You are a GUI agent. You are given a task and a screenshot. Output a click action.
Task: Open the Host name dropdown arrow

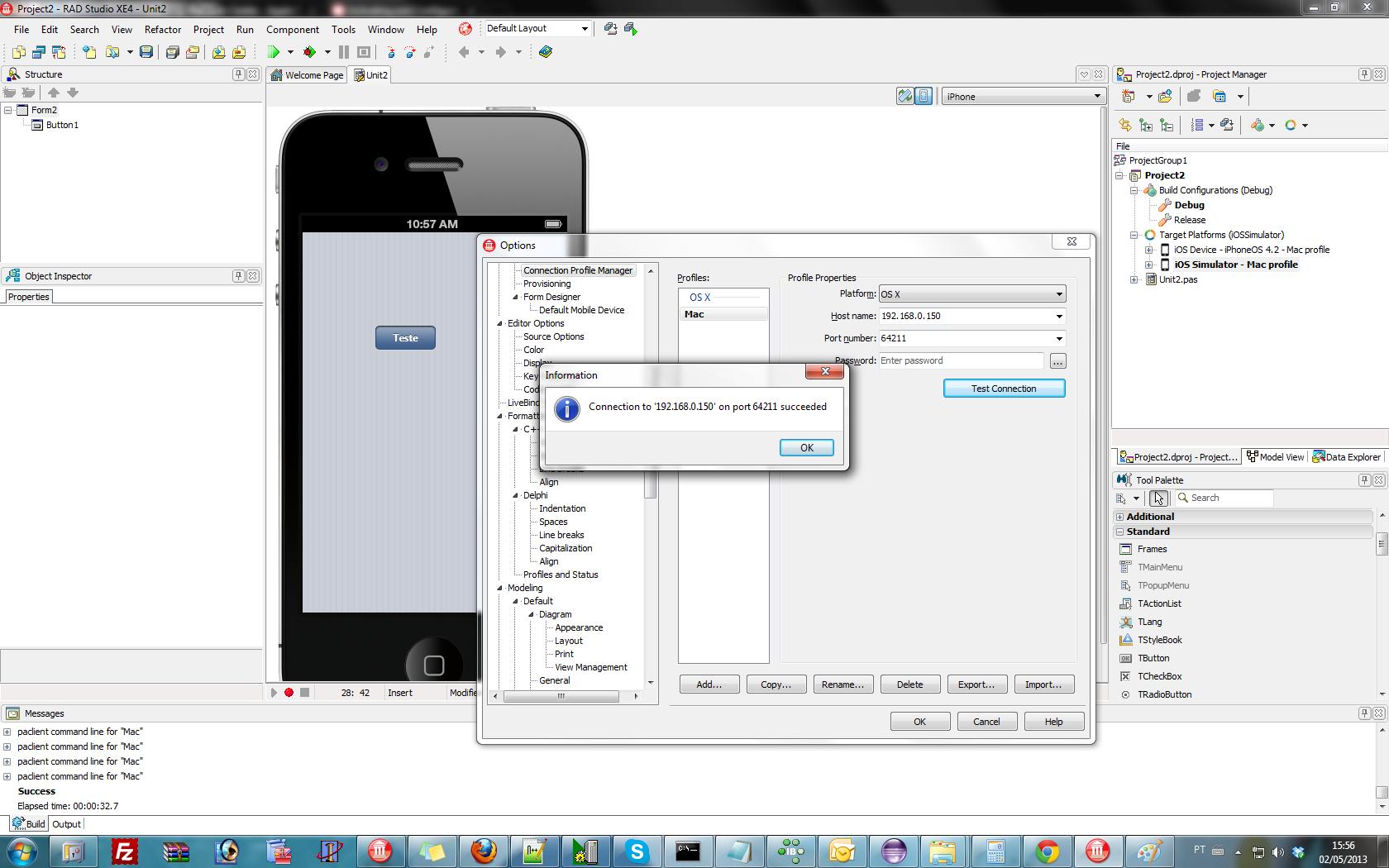point(1058,317)
